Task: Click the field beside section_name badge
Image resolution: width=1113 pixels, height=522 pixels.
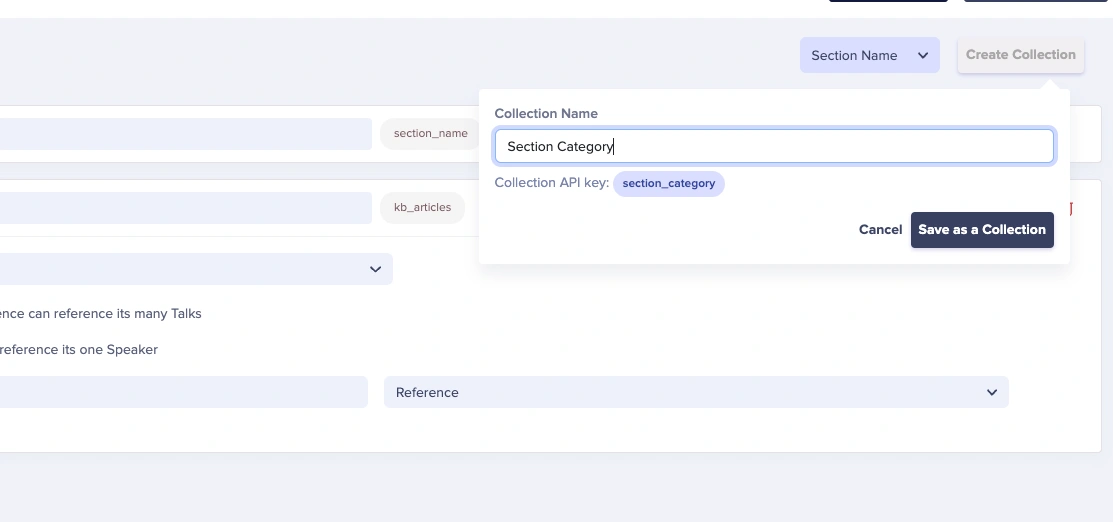Action: click(185, 134)
